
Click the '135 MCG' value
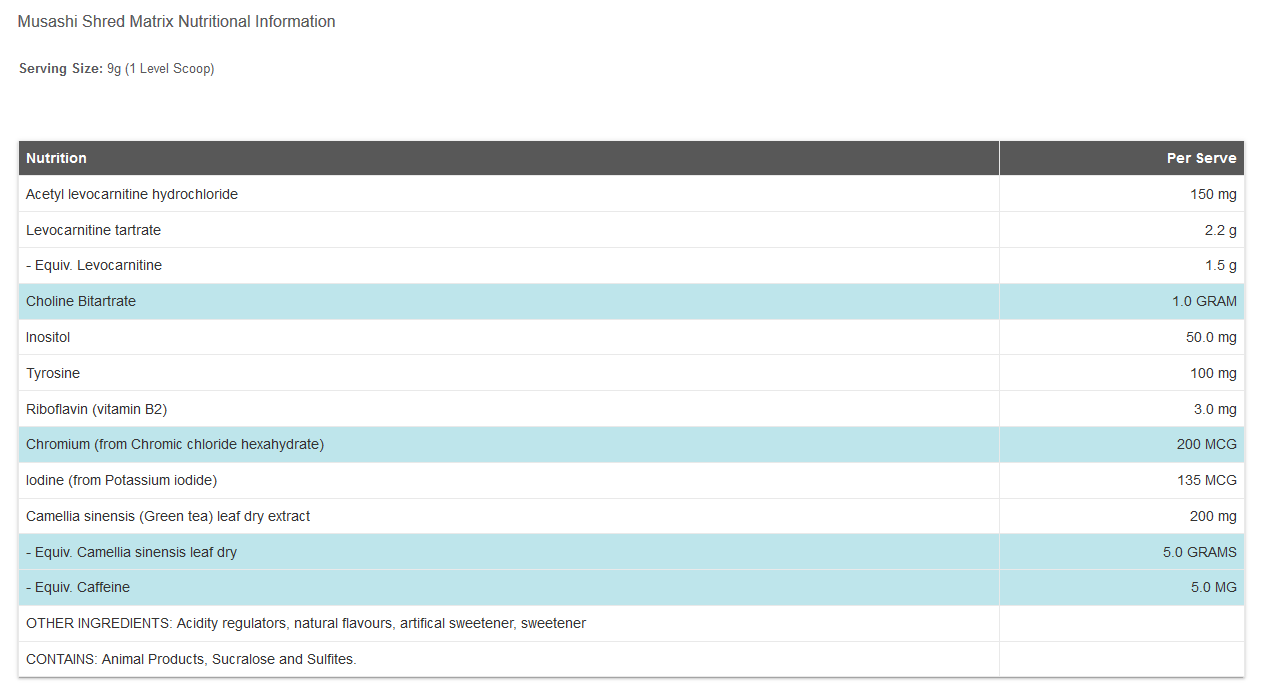tap(1207, 480)
